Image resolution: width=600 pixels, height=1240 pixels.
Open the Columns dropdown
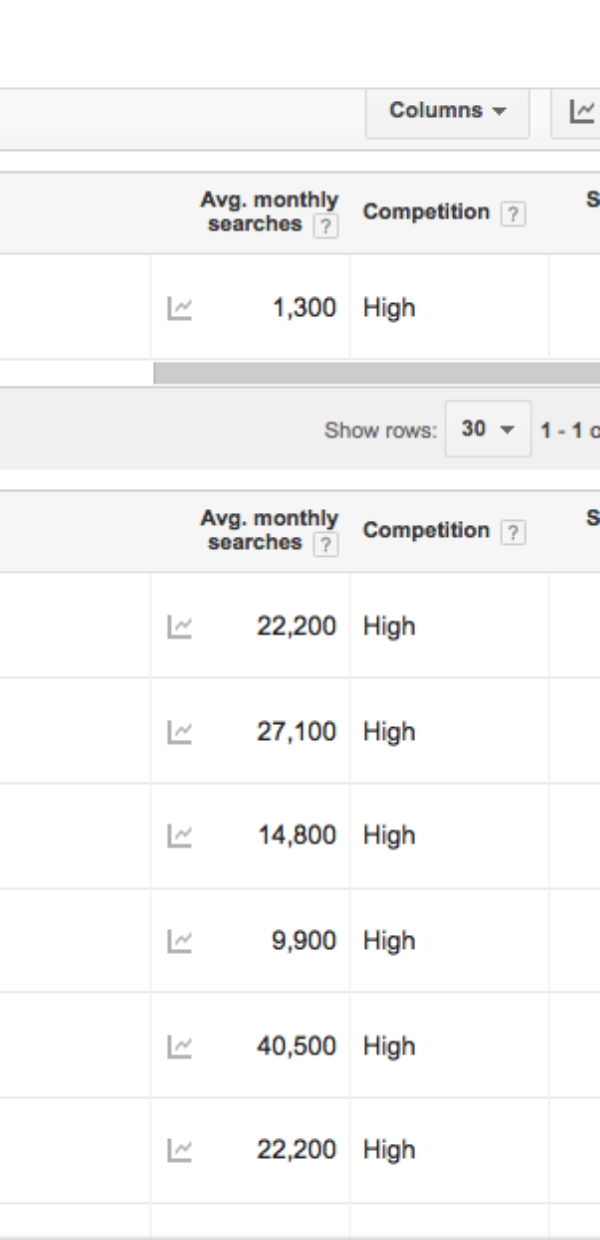point(447,111)
